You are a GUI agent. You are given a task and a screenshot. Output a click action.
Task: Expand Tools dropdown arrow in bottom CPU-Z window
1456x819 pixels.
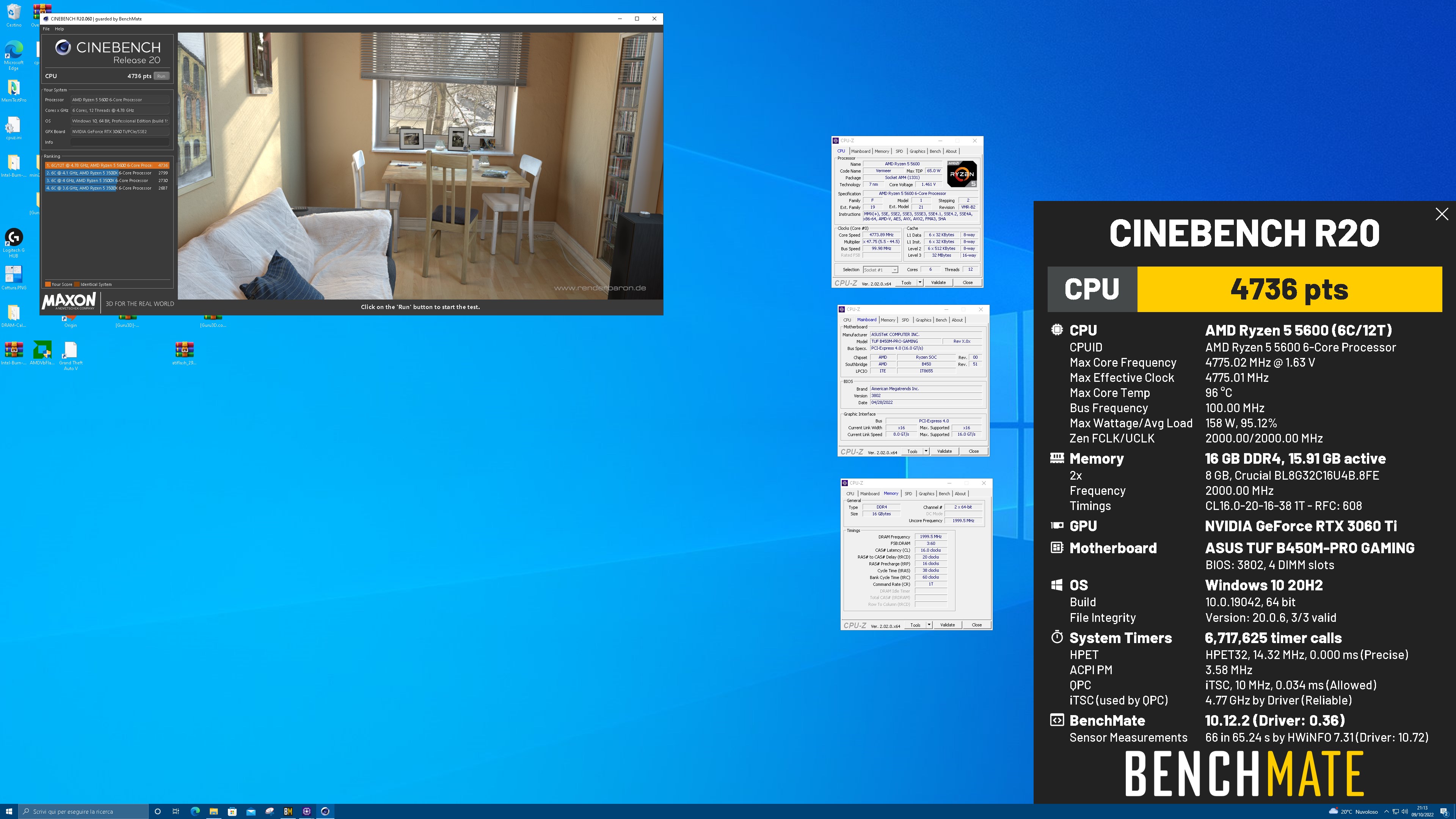point(929,625)
